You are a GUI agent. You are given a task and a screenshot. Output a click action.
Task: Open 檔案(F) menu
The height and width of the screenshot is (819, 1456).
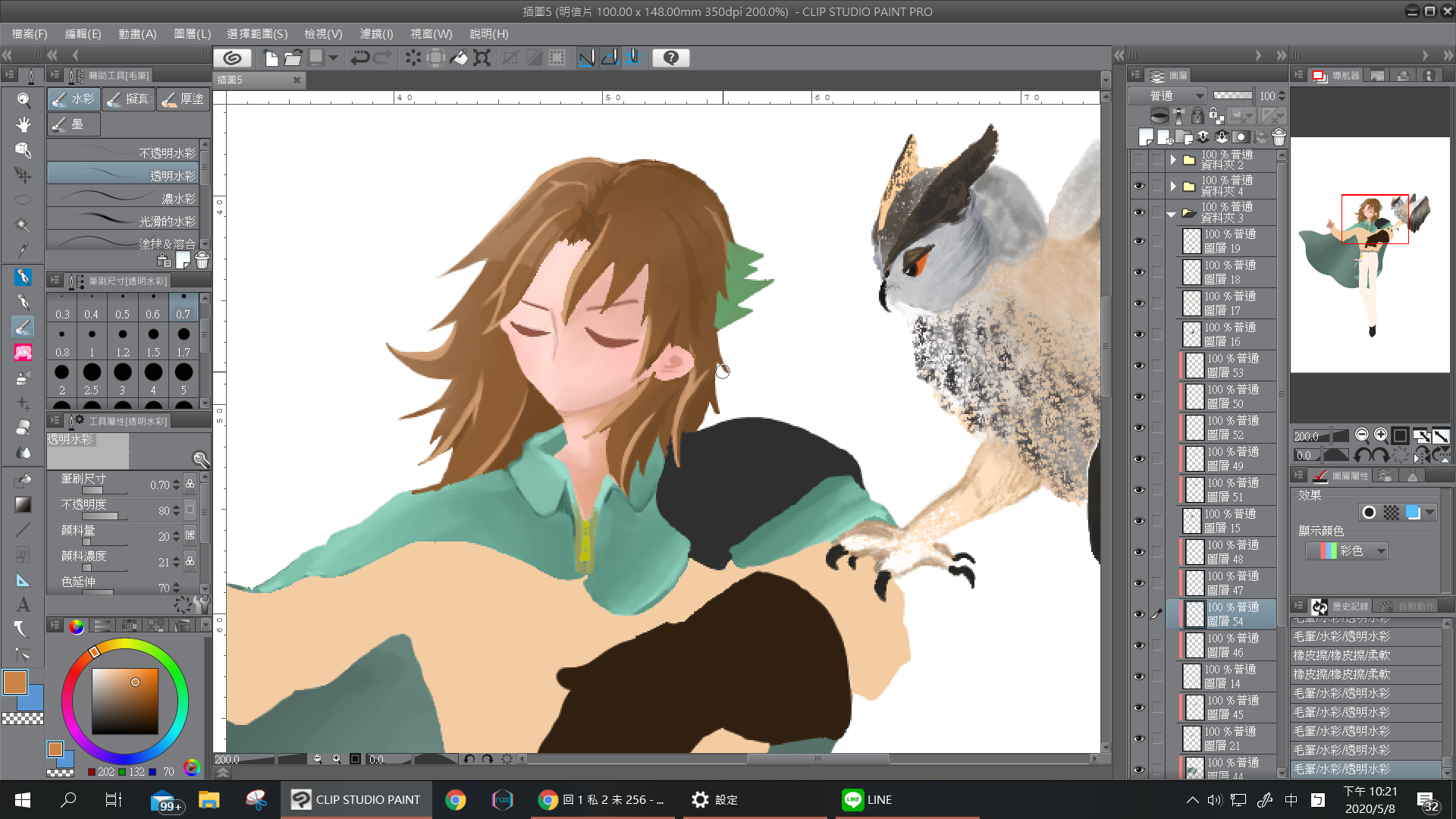[x=30, y=34]
